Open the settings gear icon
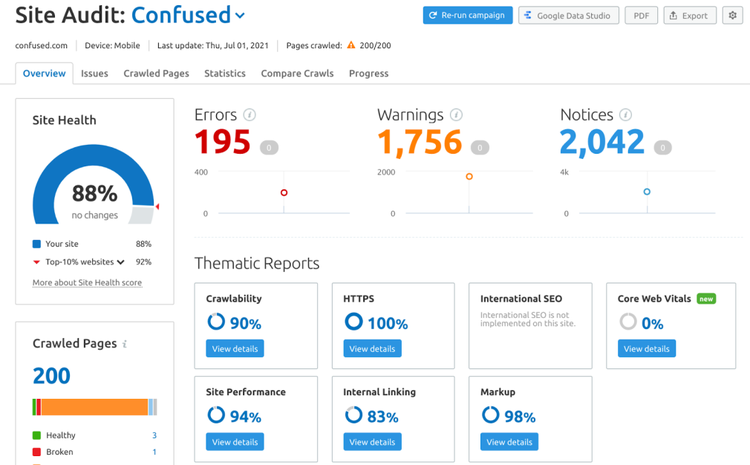Viewport: 750px width, 465px height. pyautogui.click(x=732, y=15)
